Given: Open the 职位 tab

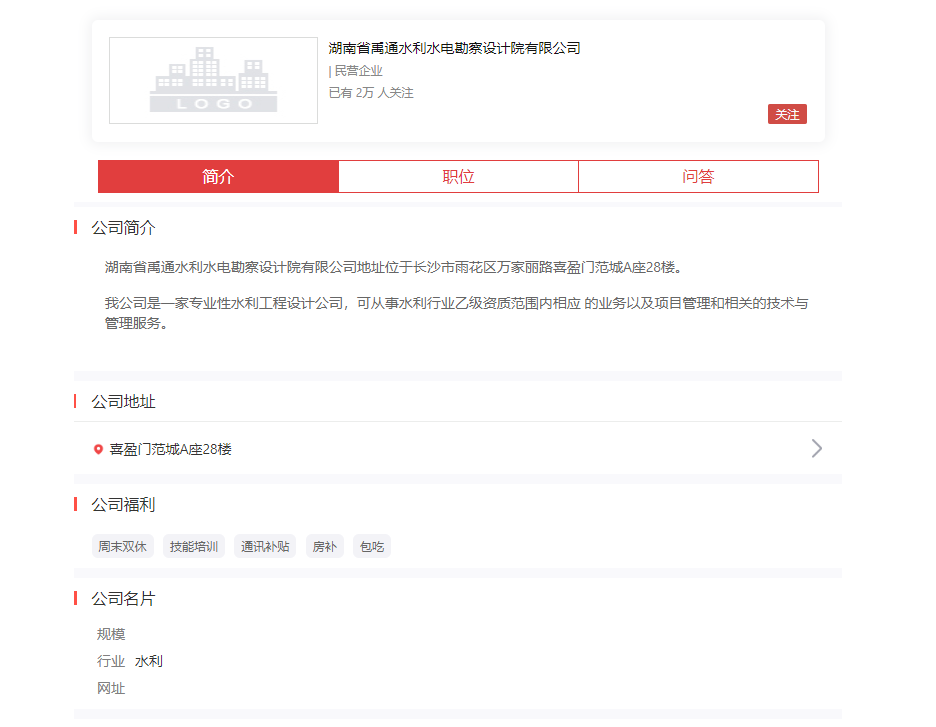Looking at the screenshot, I should (x=458, y=177).
